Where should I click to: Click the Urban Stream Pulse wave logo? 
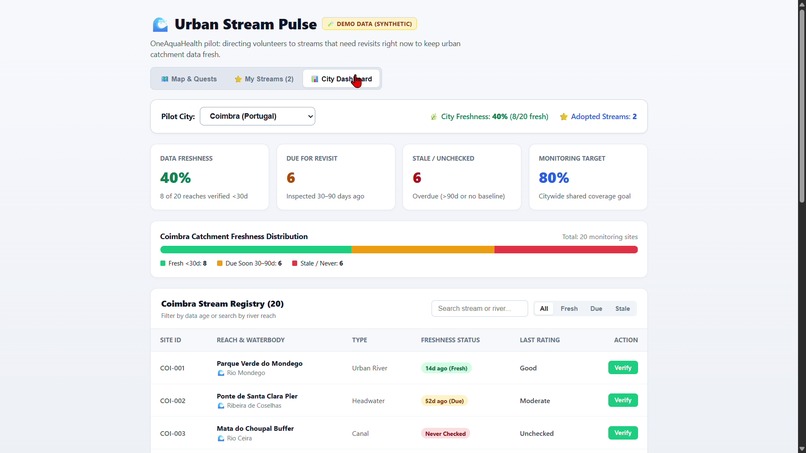point(160,24)
